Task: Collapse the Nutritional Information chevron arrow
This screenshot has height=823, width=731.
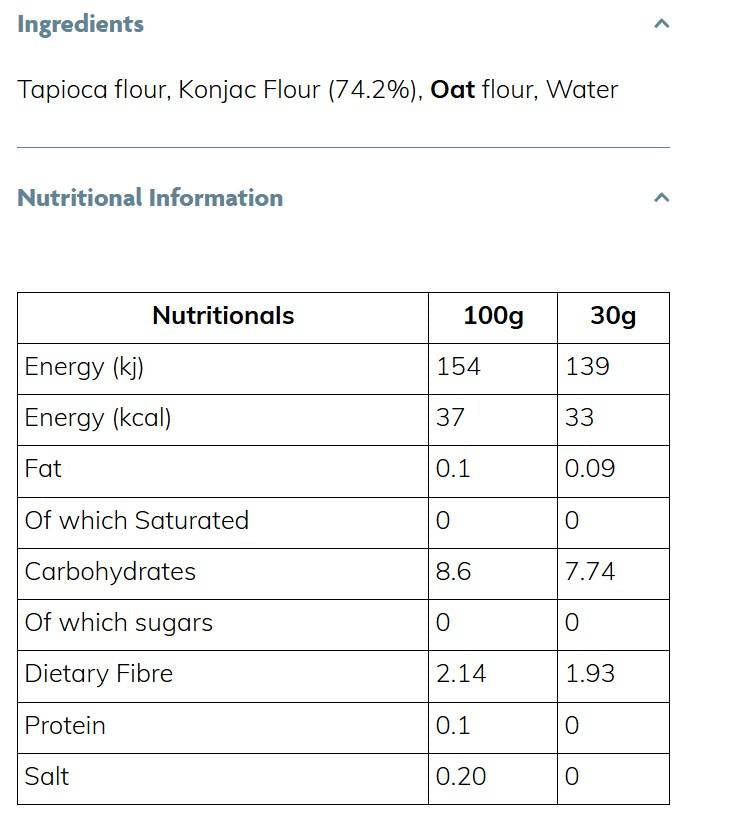Action: (661, 198)
